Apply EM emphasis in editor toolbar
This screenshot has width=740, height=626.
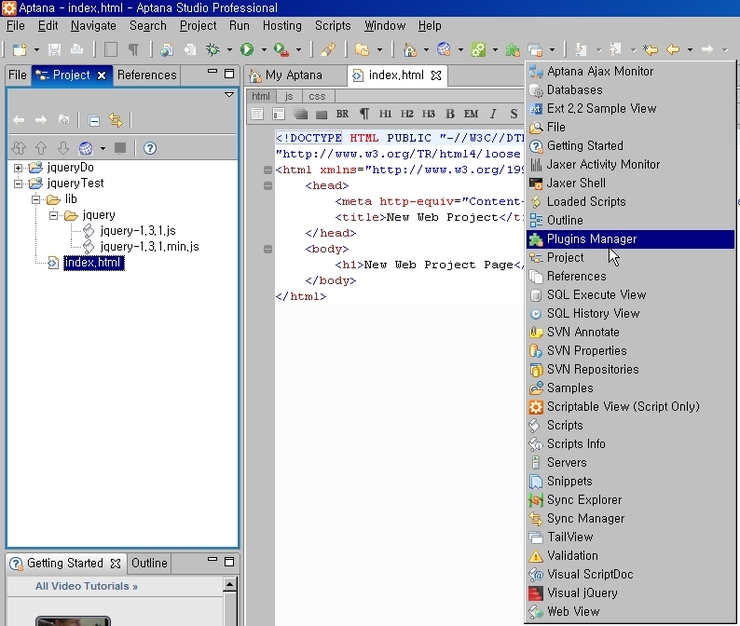(x=471, y=114)
